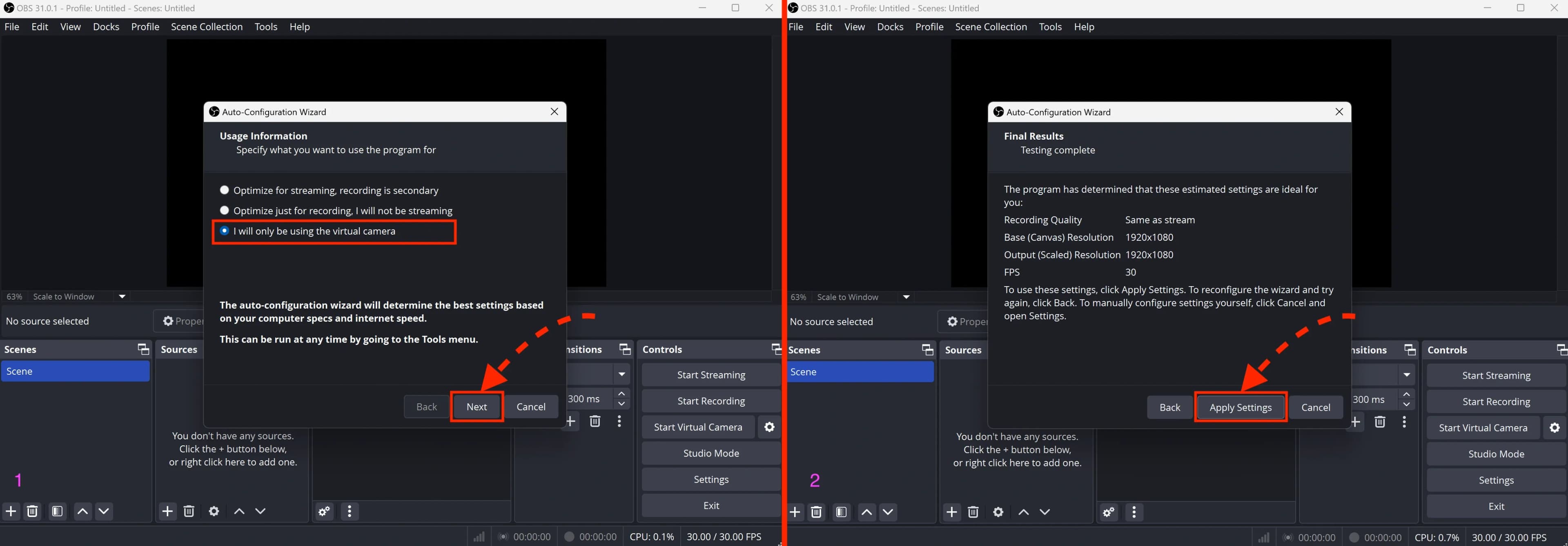The image size is (1568, 546).
Task: Open Scene Collection menu in left window
Action: point(206,27)
